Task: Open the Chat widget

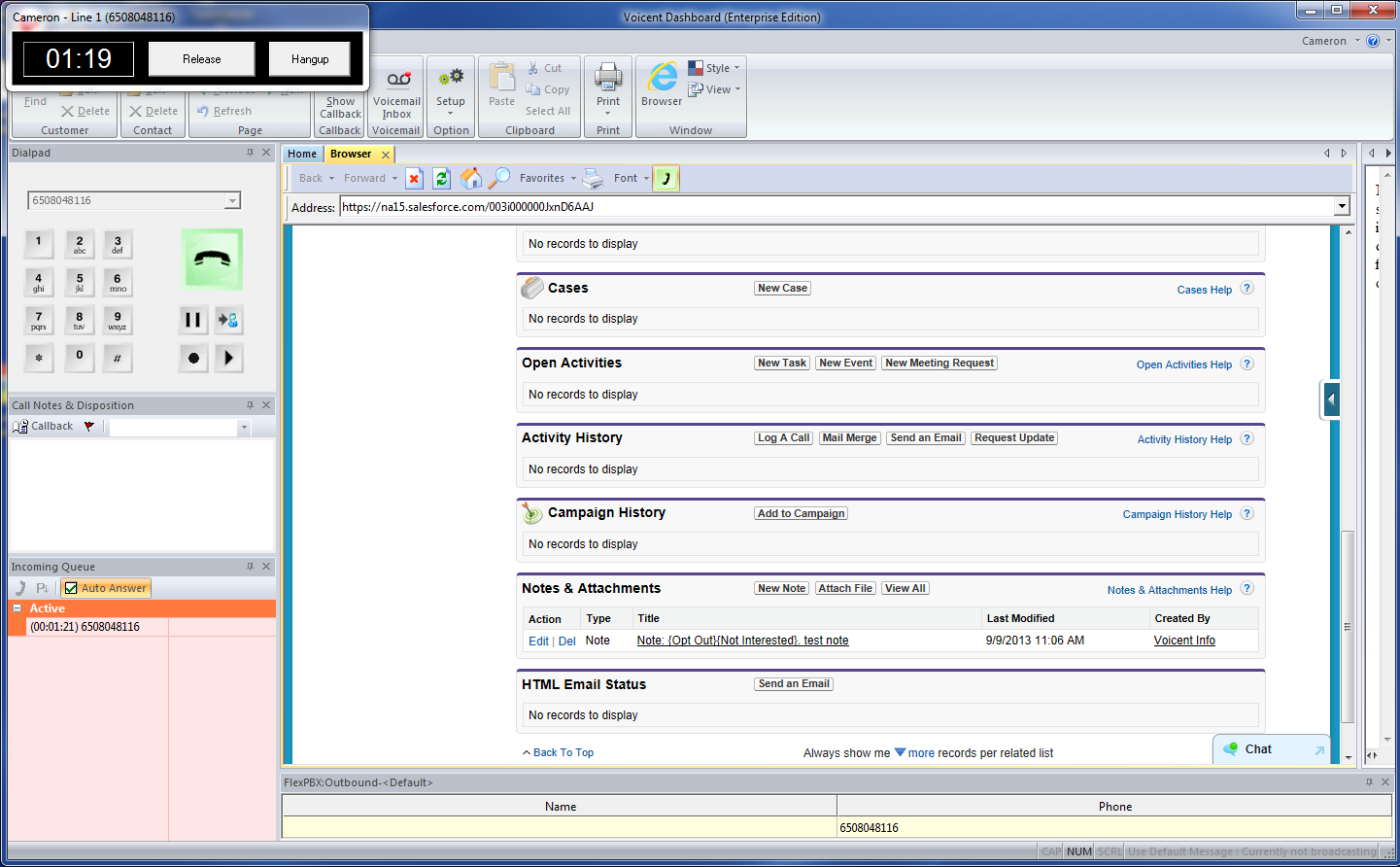Action: point(1271,749)
